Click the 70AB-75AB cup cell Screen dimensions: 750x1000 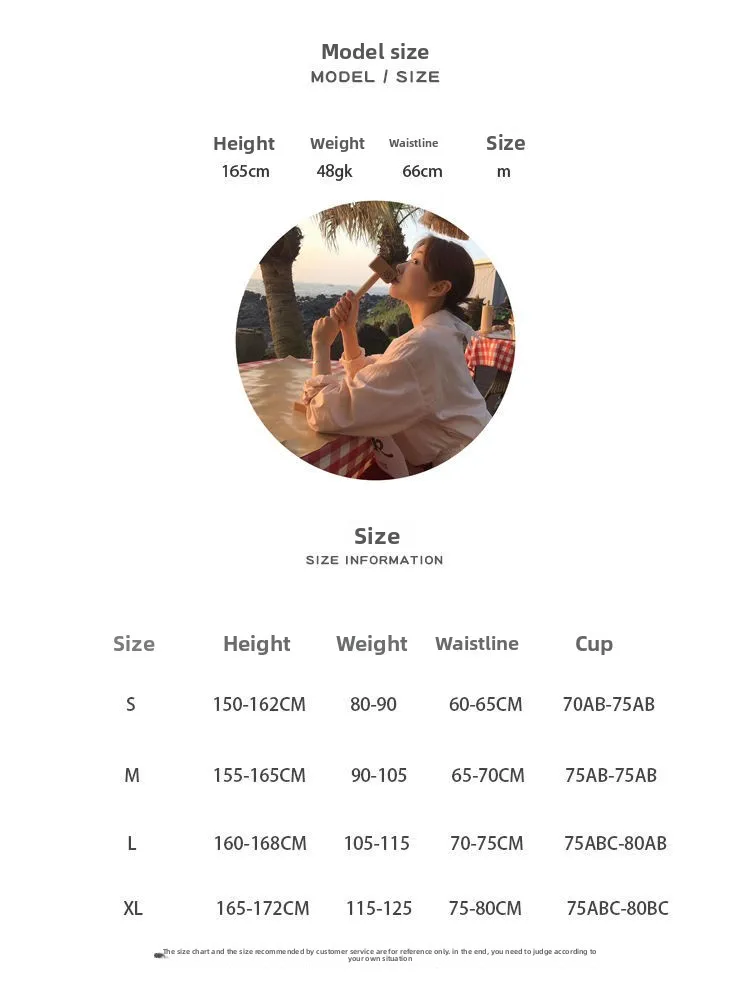[608, 704]
